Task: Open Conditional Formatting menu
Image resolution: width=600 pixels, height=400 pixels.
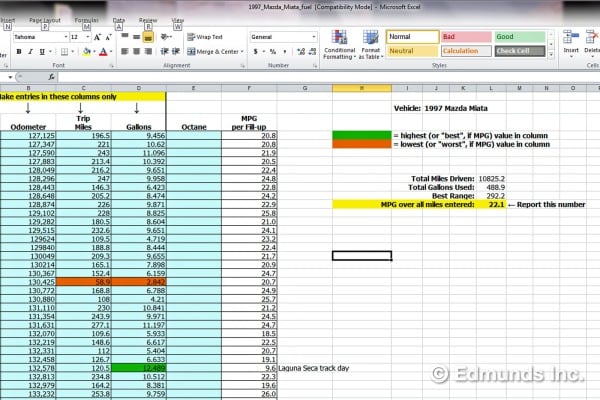Action: click(x=339, y=45)
